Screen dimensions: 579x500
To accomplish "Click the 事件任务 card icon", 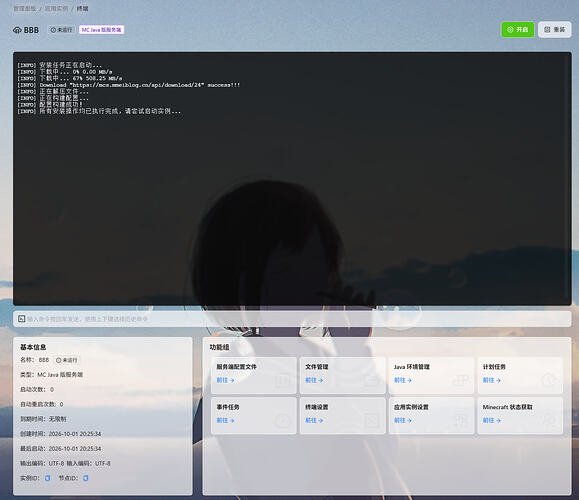I will point(282,420).
